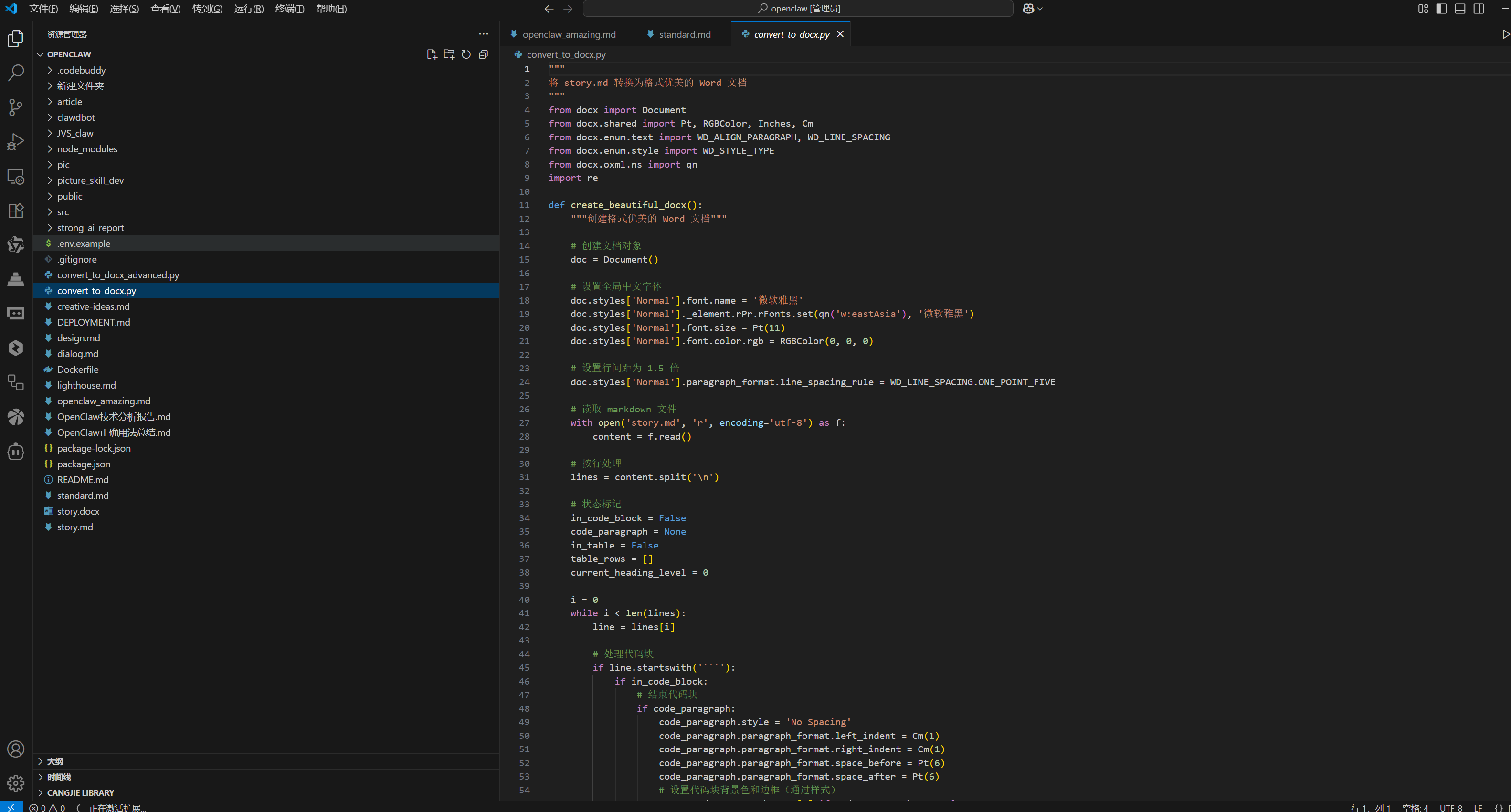
Task: Open the interlocking hexagon knot extension icon
Action: coord(16,245)
